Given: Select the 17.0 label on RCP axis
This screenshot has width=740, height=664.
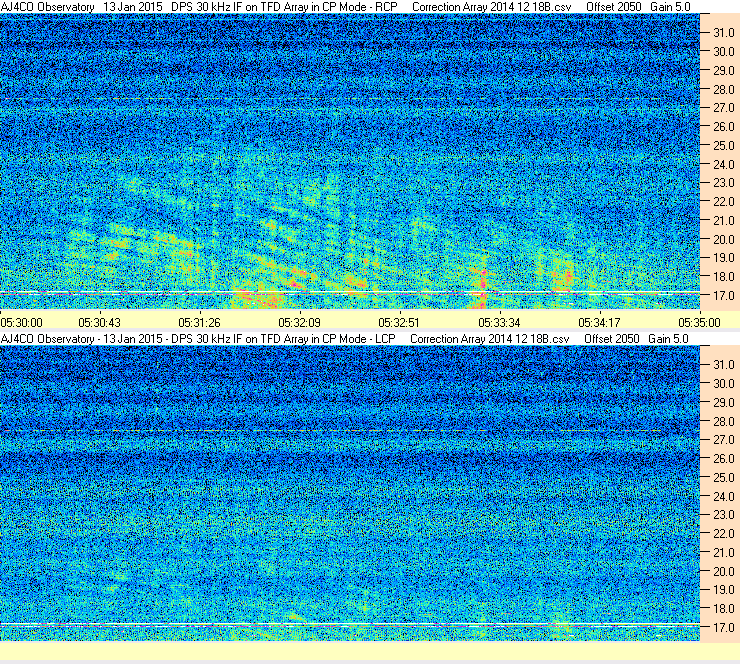Looking at the screenshot, I should point(724,295).
